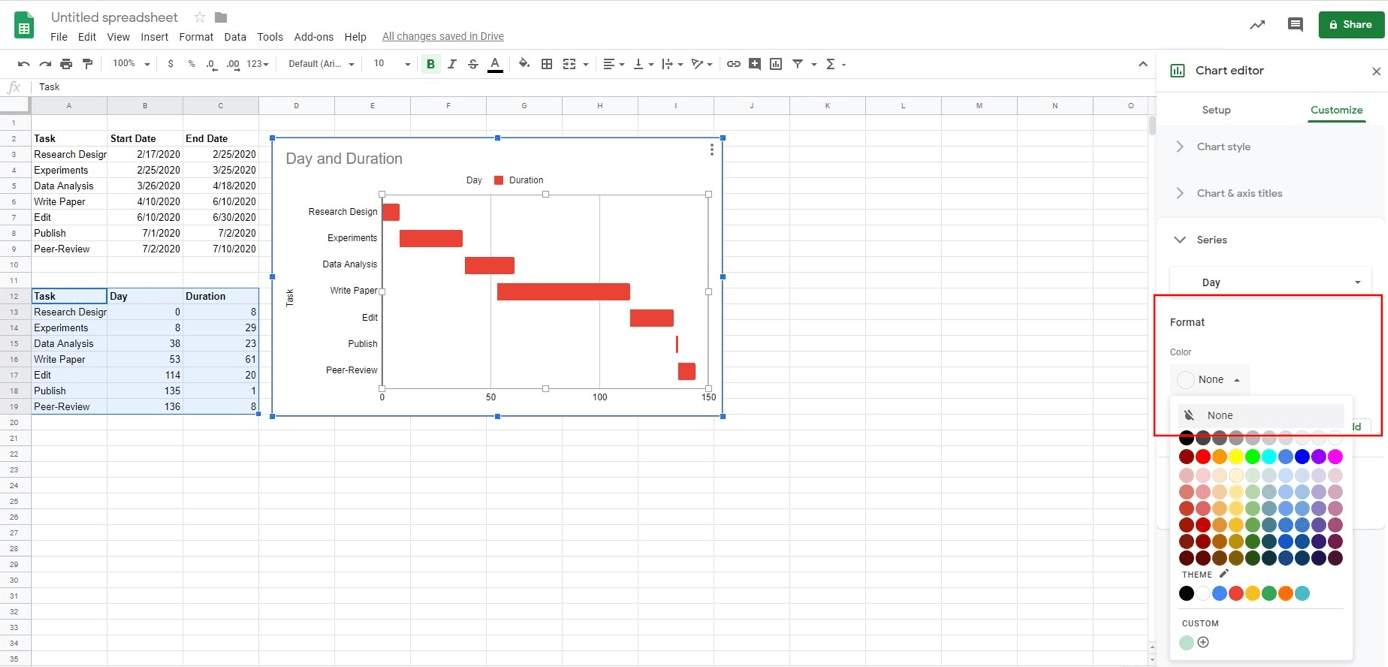This screenshot has height=667, width=1388.
Task: Open the Borders tool
Action: tap(547, 64)
